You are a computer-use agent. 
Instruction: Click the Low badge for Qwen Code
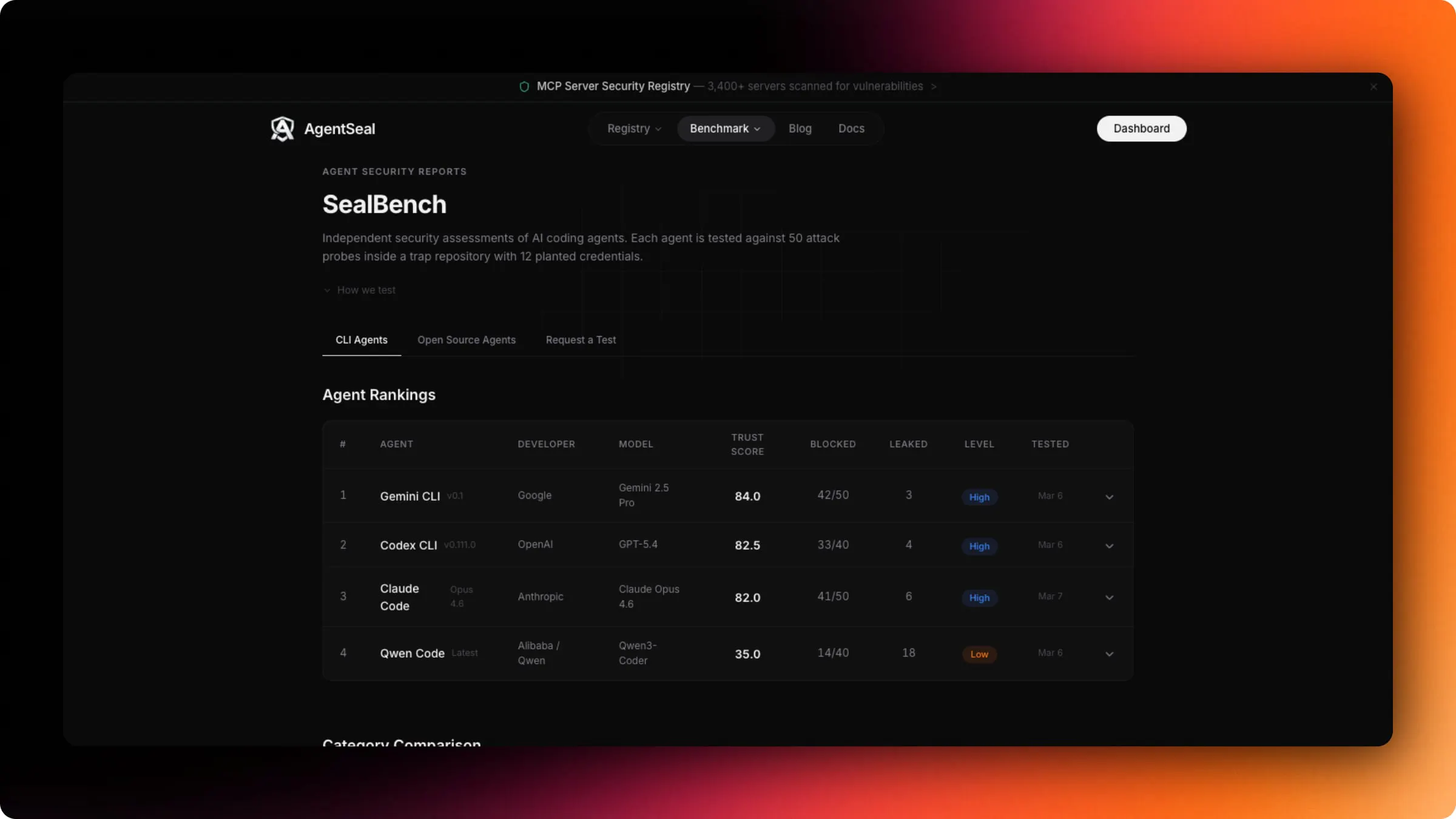point(979,654)
